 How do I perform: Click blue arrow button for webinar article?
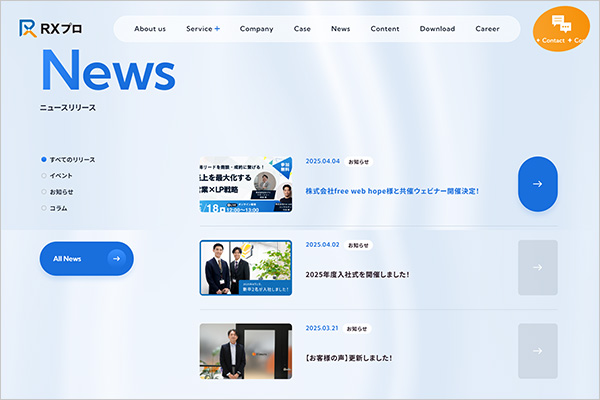pyautogui.click(x=538, y=184)
